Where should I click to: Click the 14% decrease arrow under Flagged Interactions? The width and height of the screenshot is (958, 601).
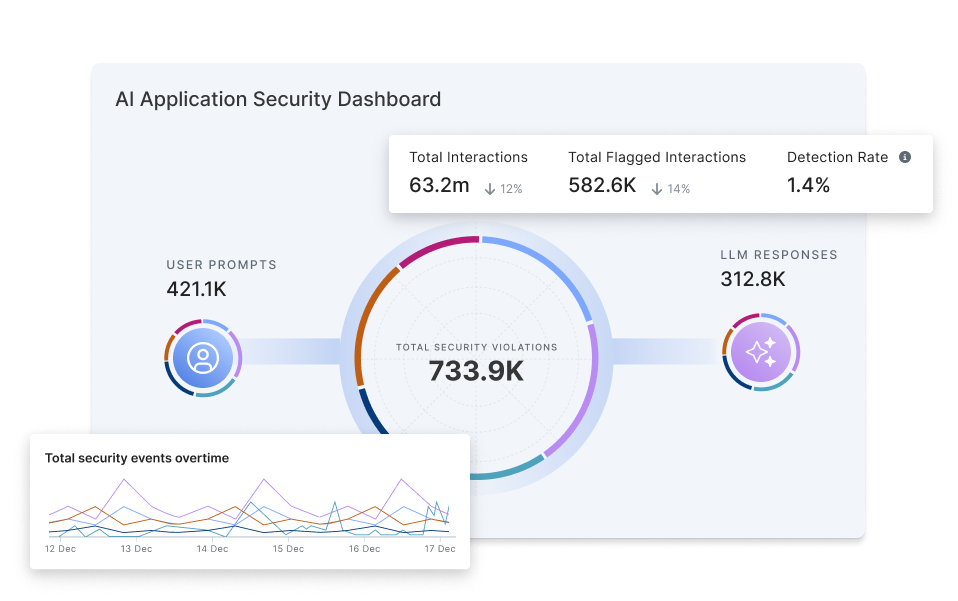click(x=657, y=188)
